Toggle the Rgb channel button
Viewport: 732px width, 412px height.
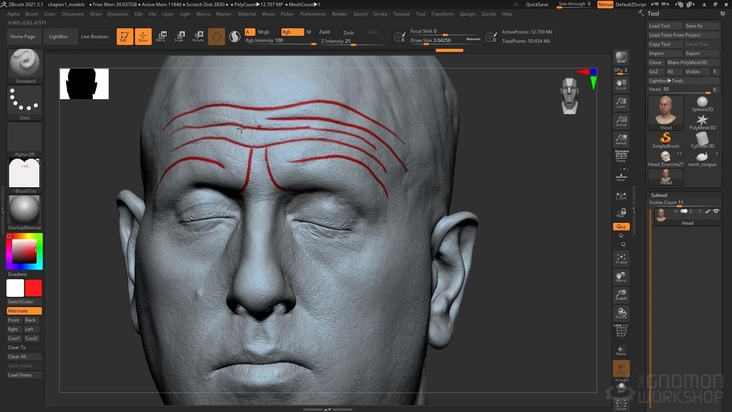(290, 32)
